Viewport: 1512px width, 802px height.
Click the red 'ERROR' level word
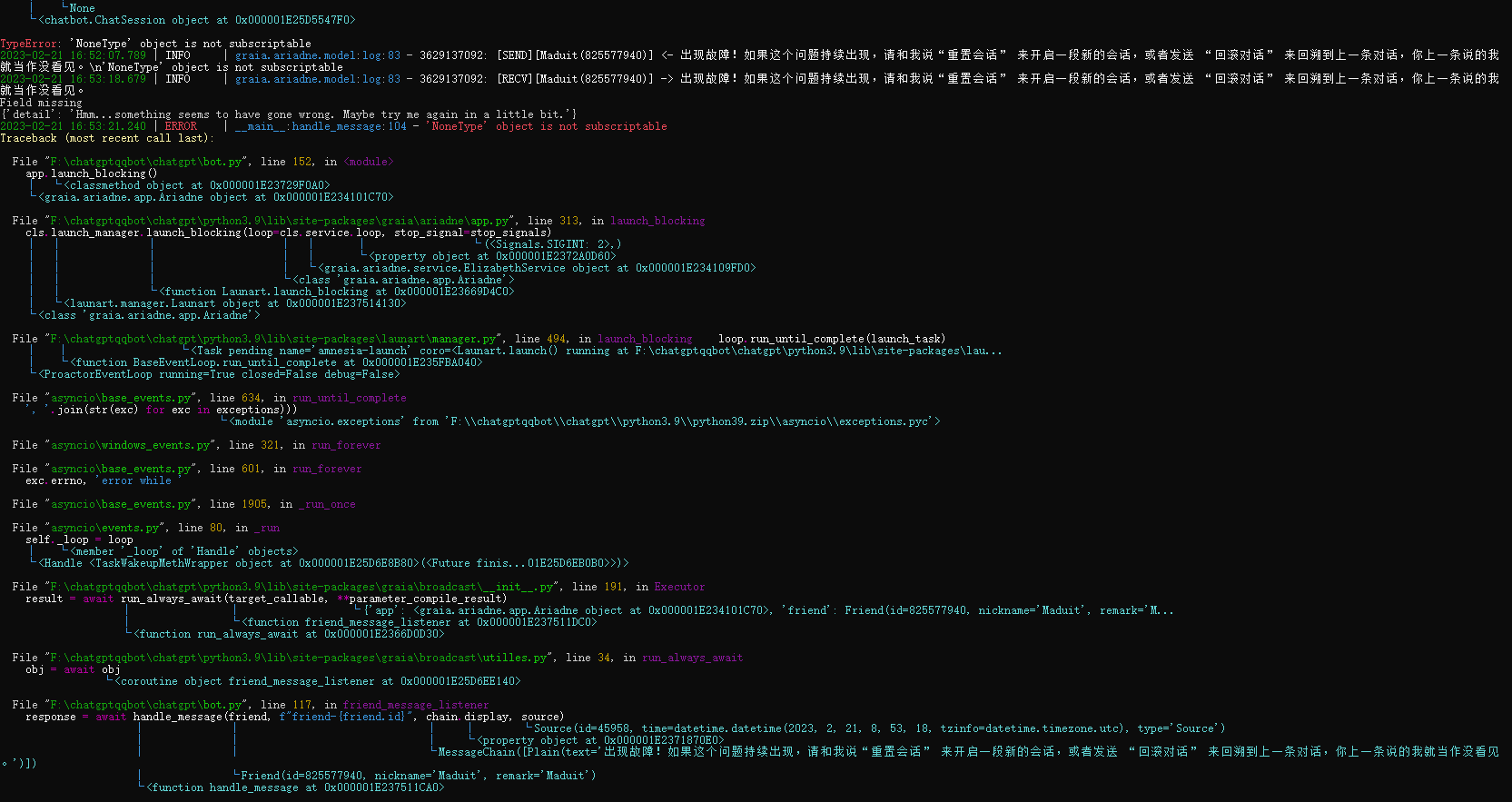[x=181, y=126]
